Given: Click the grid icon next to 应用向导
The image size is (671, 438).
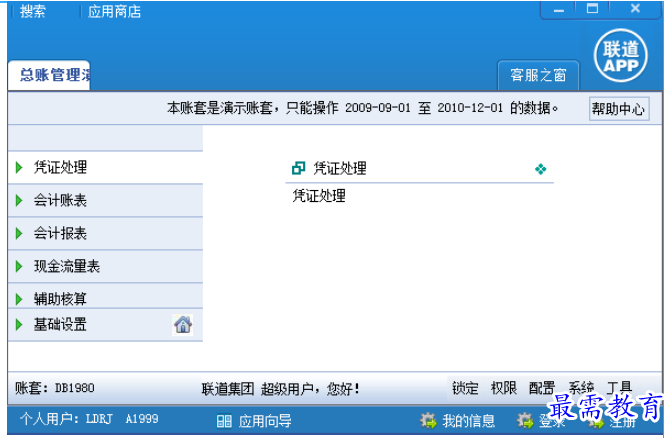Looking at the screenshot, I should click(224, 421).
